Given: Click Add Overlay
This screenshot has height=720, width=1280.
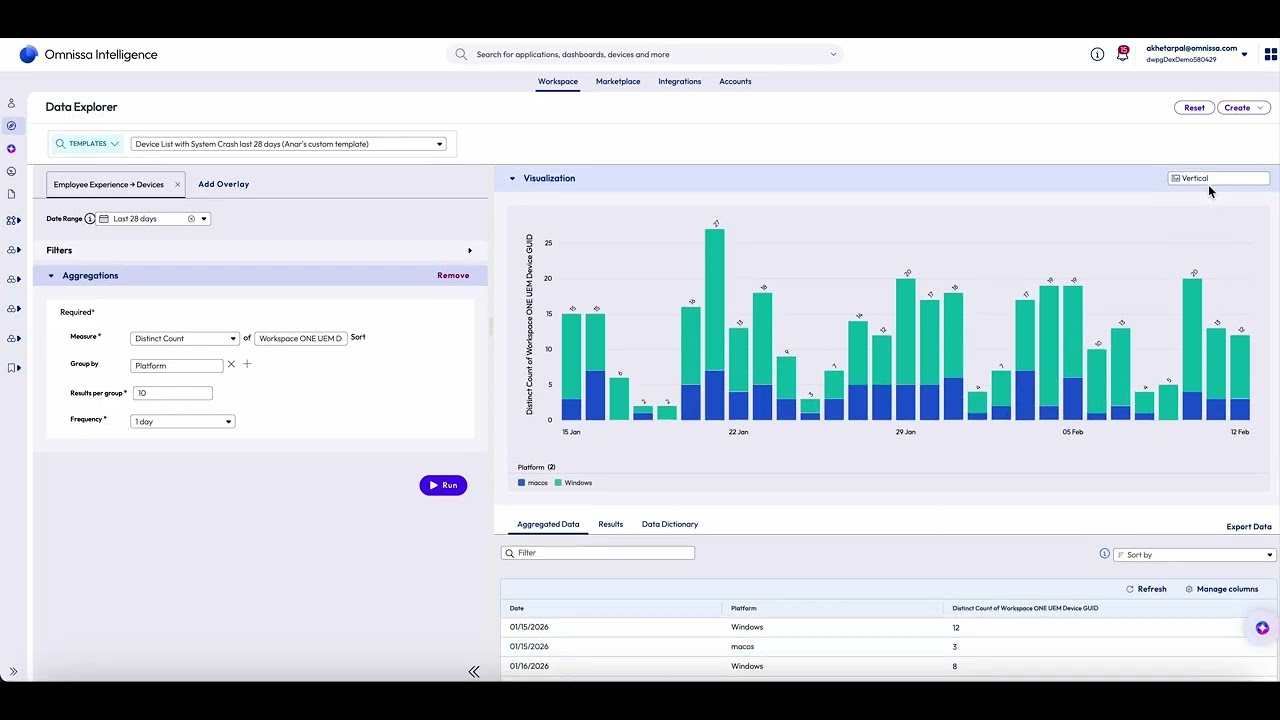Looking at the screenshot, I should pos(223,185).
